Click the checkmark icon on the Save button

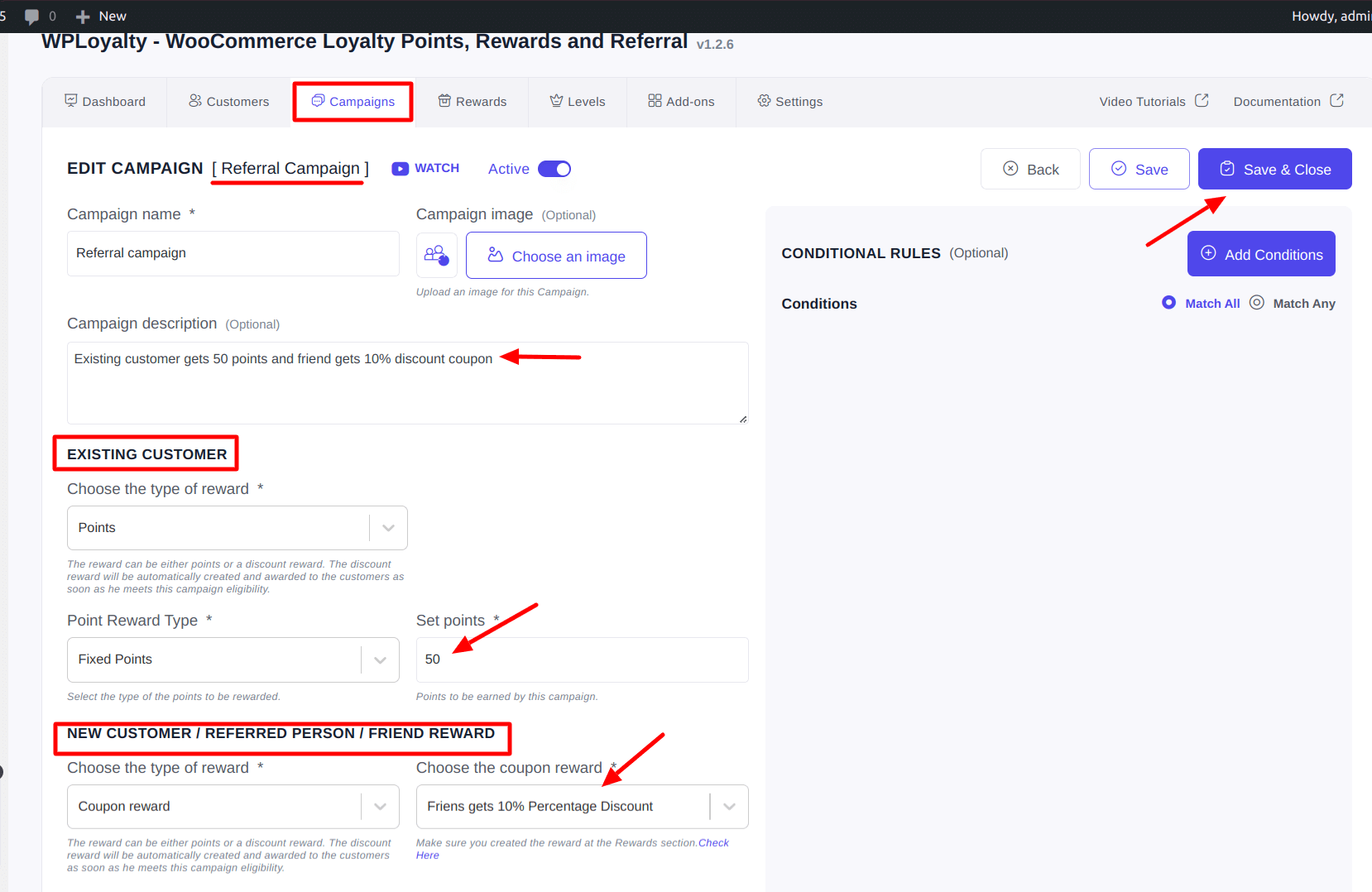tap(1119, 168)
